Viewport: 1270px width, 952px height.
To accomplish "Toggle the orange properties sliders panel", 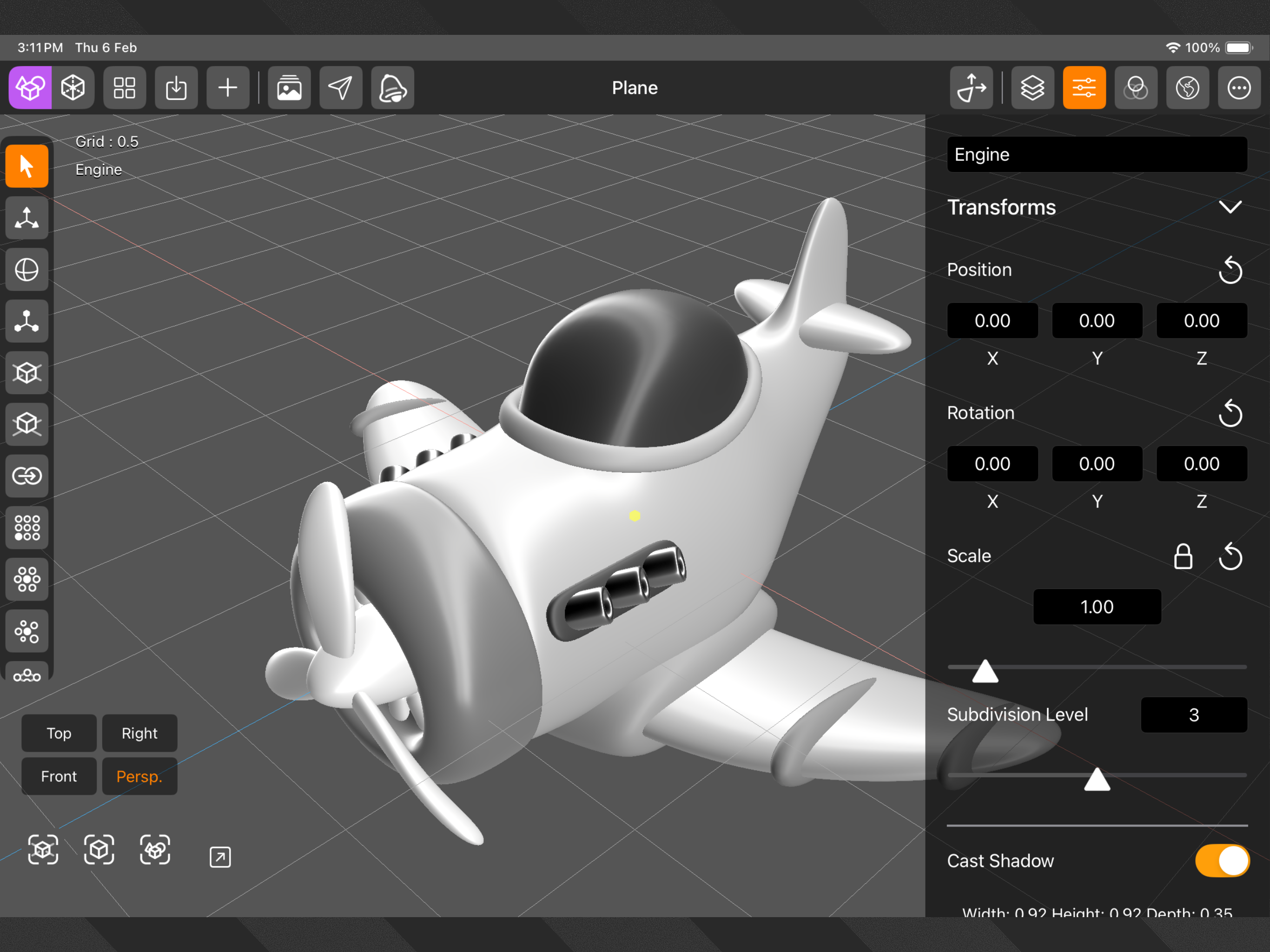I will coord(1084,88).
